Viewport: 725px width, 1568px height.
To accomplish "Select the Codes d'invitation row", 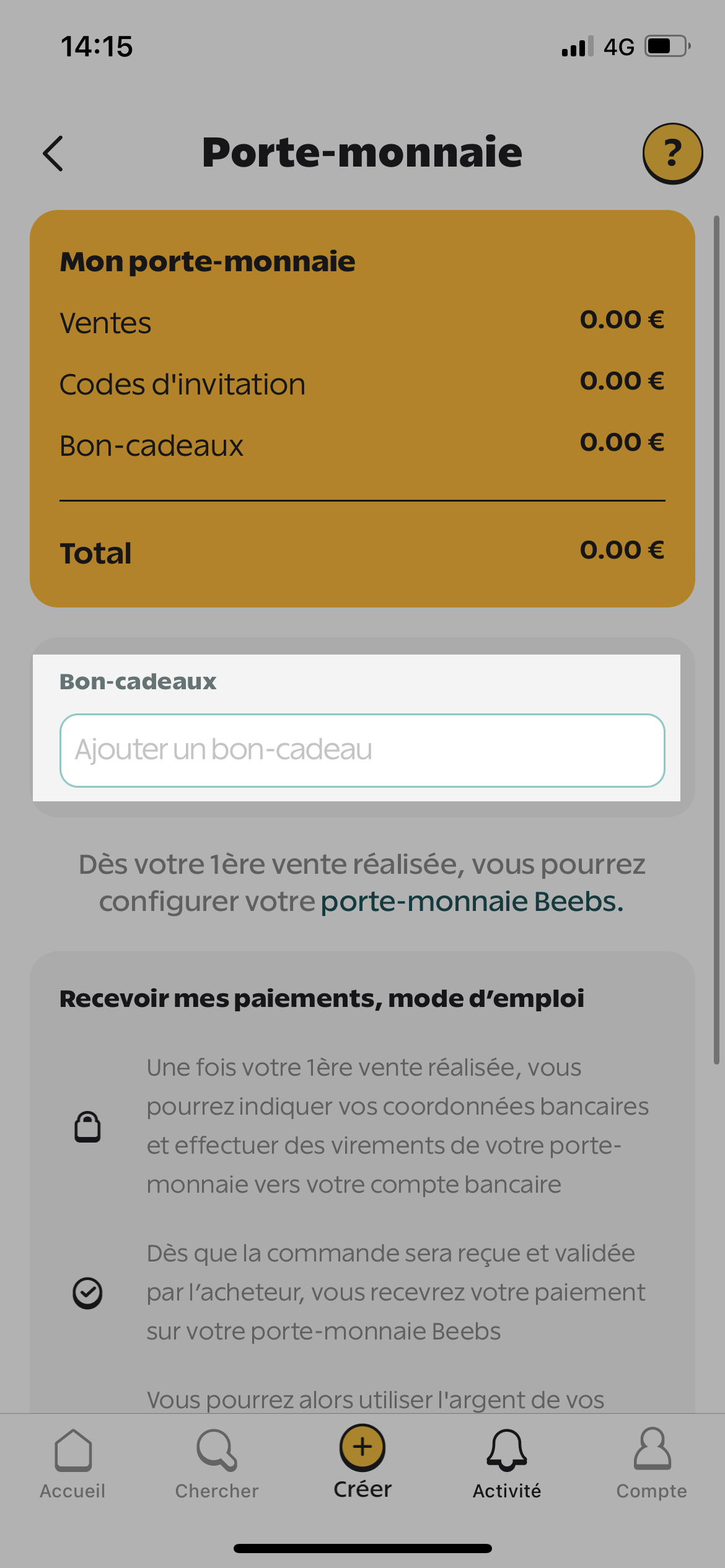I will [x=362, y=383].
